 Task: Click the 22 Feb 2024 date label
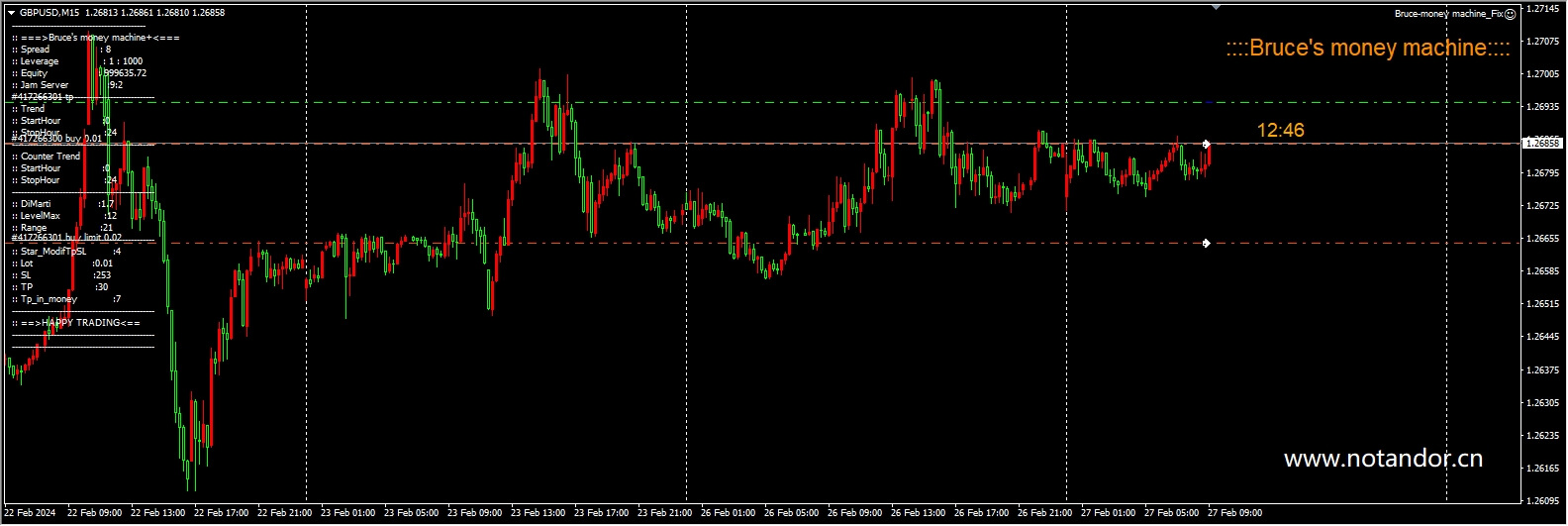31,513
